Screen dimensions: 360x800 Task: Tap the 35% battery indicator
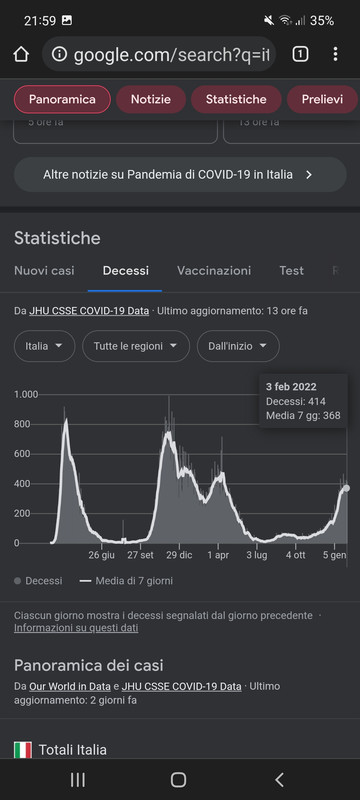point(322,20)
